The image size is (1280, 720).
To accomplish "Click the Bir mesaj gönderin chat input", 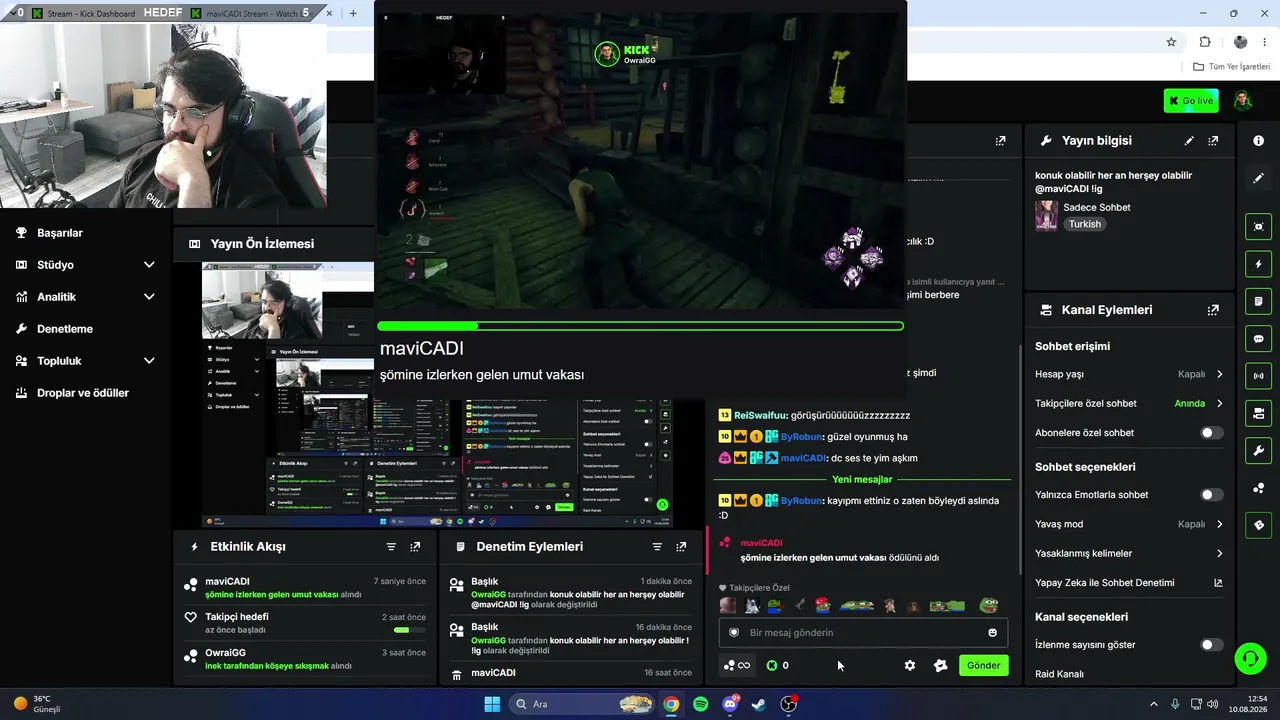I will tap(863, 632).
